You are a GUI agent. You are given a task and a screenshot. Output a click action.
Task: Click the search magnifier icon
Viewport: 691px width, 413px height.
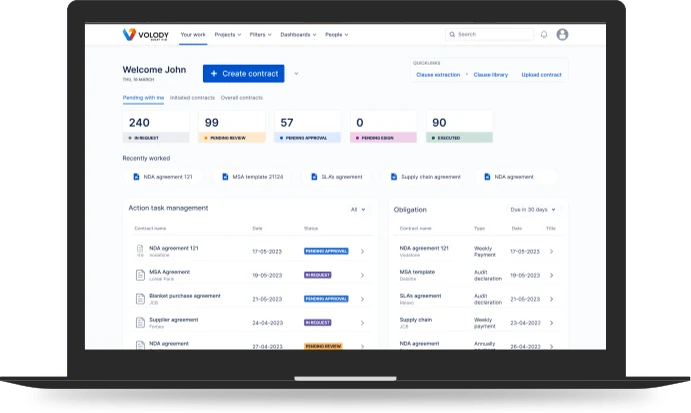pyautogui.click(x=452, y=34)
